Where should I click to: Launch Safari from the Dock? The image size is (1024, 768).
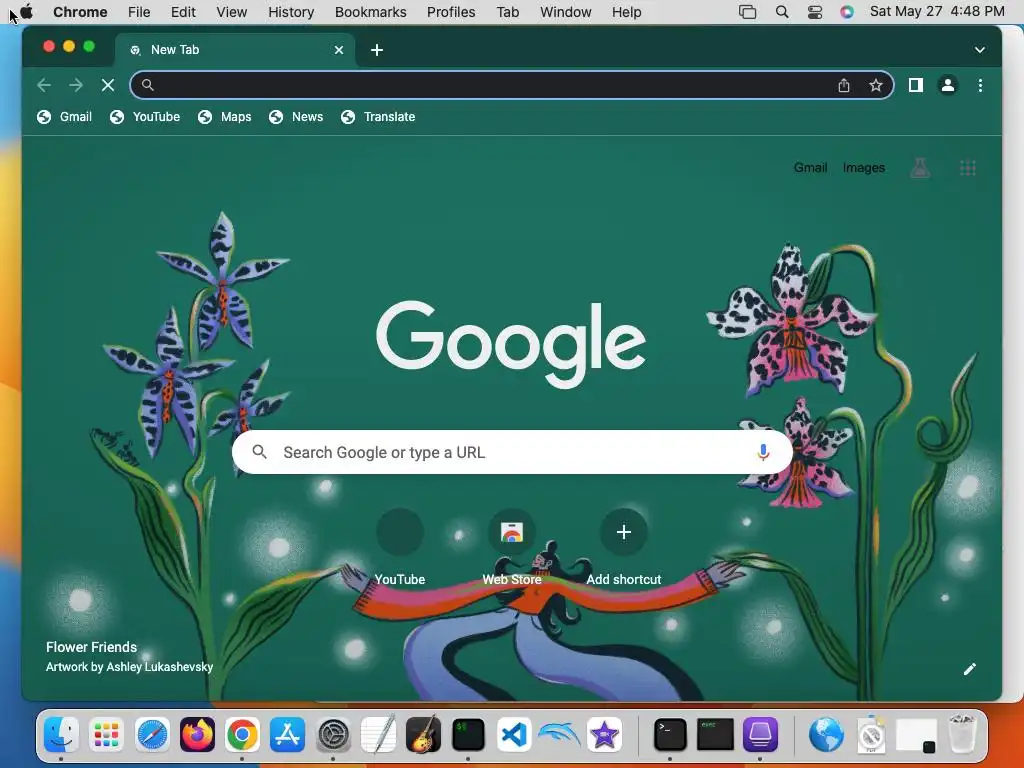tap(152, 735)
